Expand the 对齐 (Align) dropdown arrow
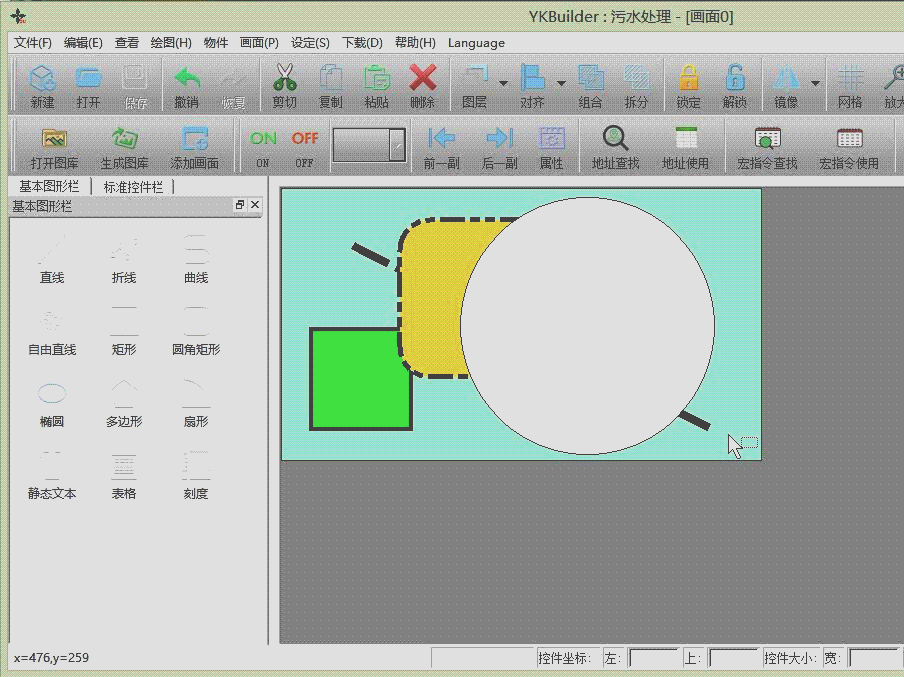The height and width of the screenshot is (677, 904). [x=561, y=84]
